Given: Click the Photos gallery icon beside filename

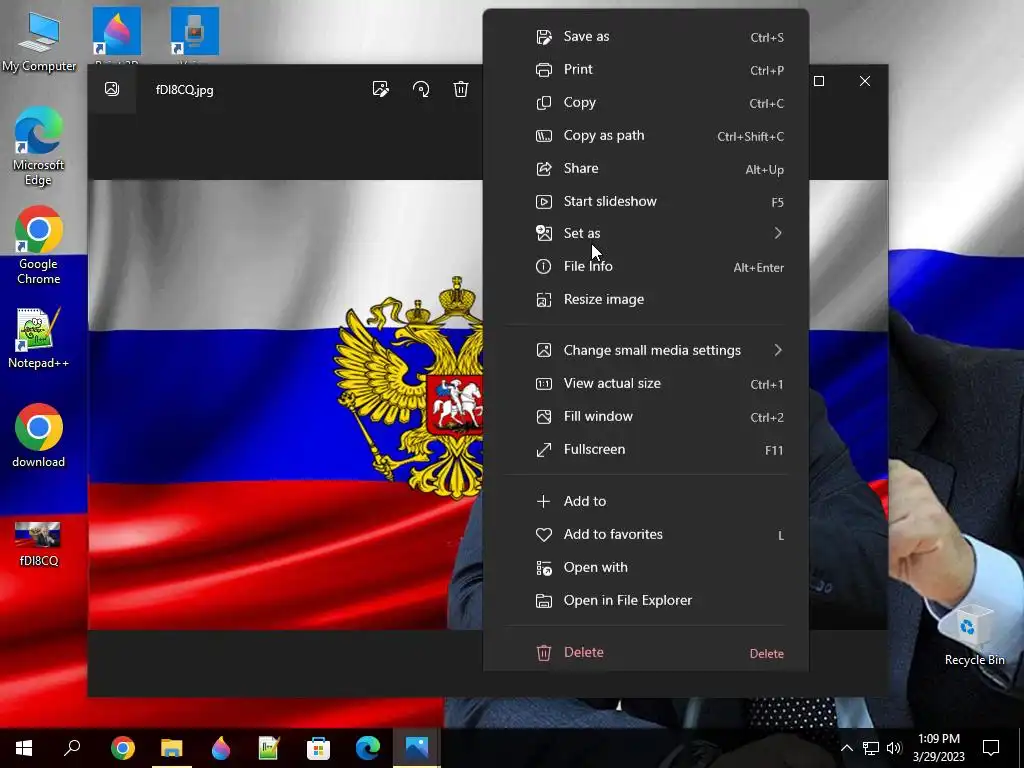Looking at the screenshot, I should pos(112,89).
